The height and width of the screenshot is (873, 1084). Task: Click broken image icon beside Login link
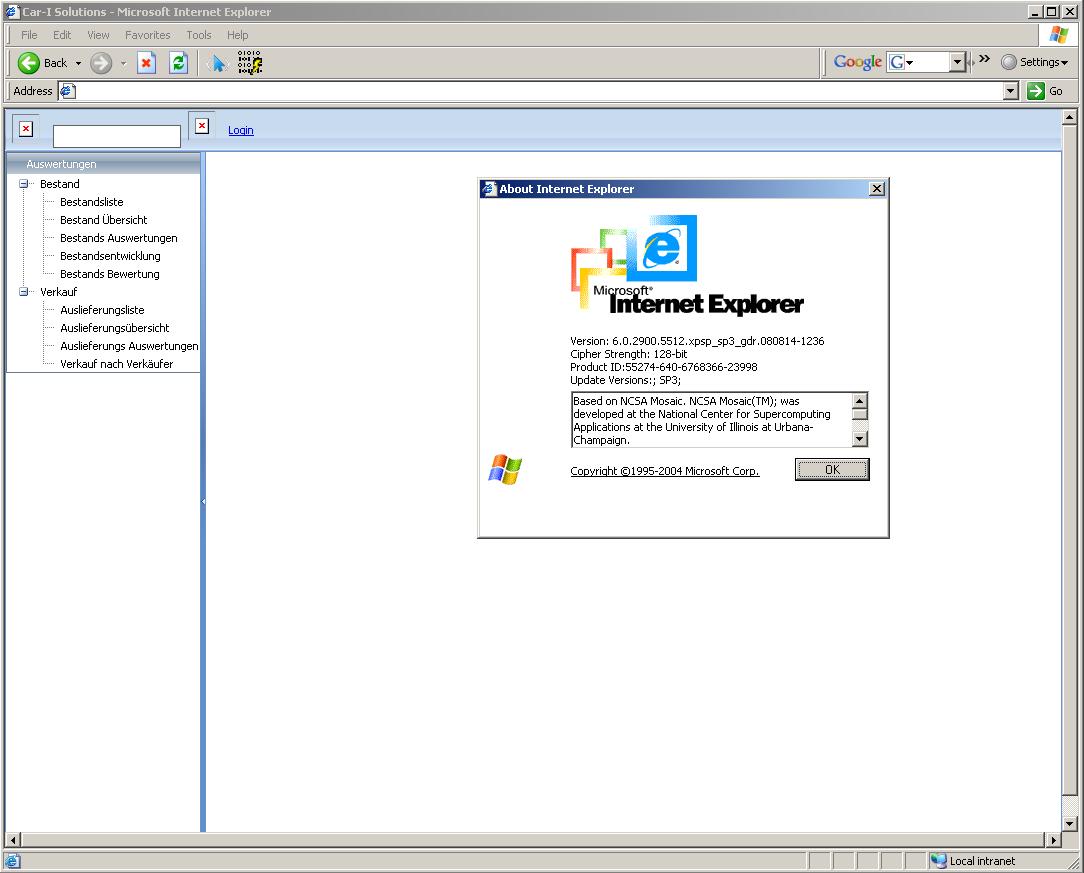click(202, 126)
